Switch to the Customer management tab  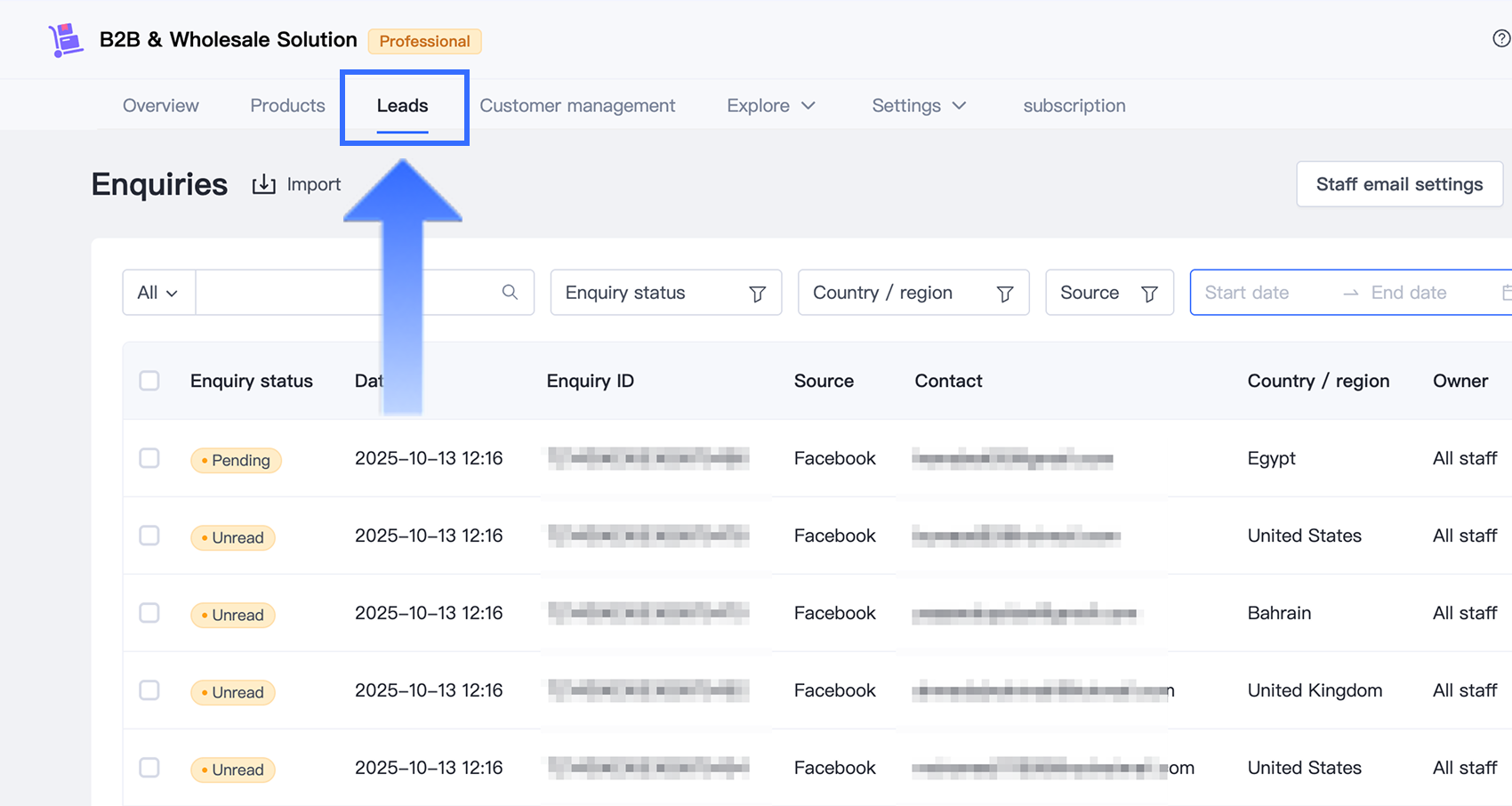(x=577, y=106)
